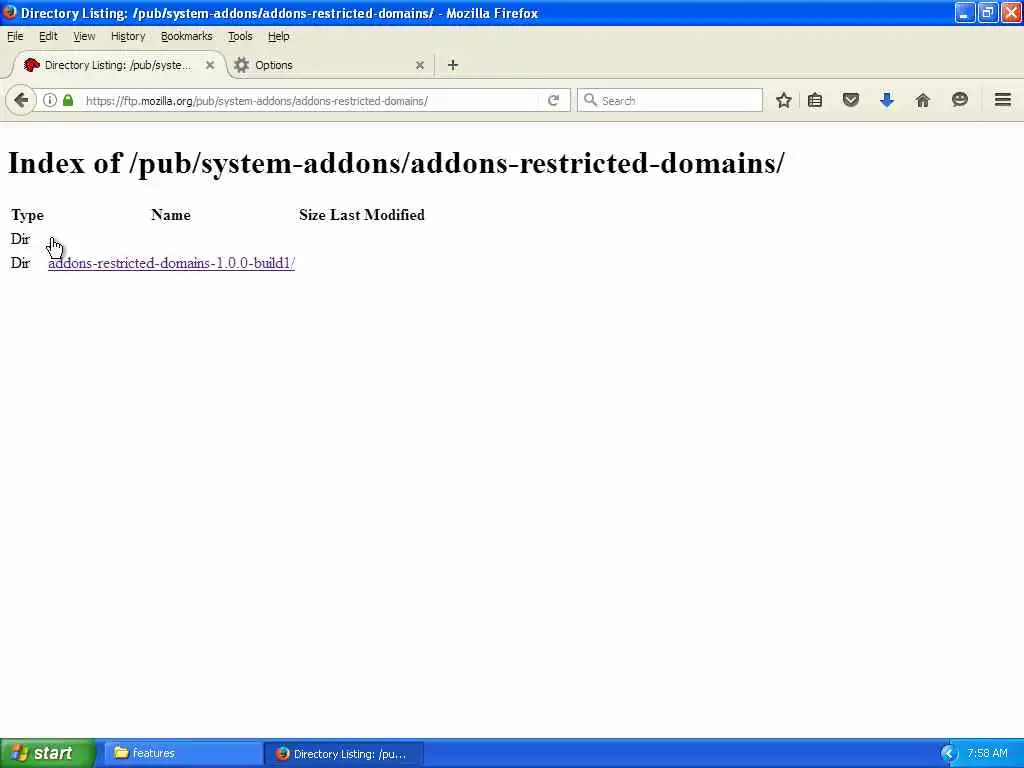Screen dimensions: 1024x768
Task: Show site information via the info icon
Action: tap(50, 101)
